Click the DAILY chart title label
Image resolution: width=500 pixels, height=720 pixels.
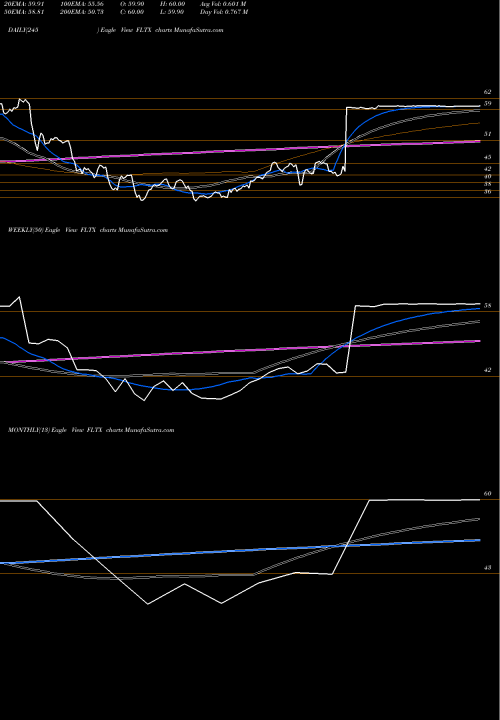[116, 30]
